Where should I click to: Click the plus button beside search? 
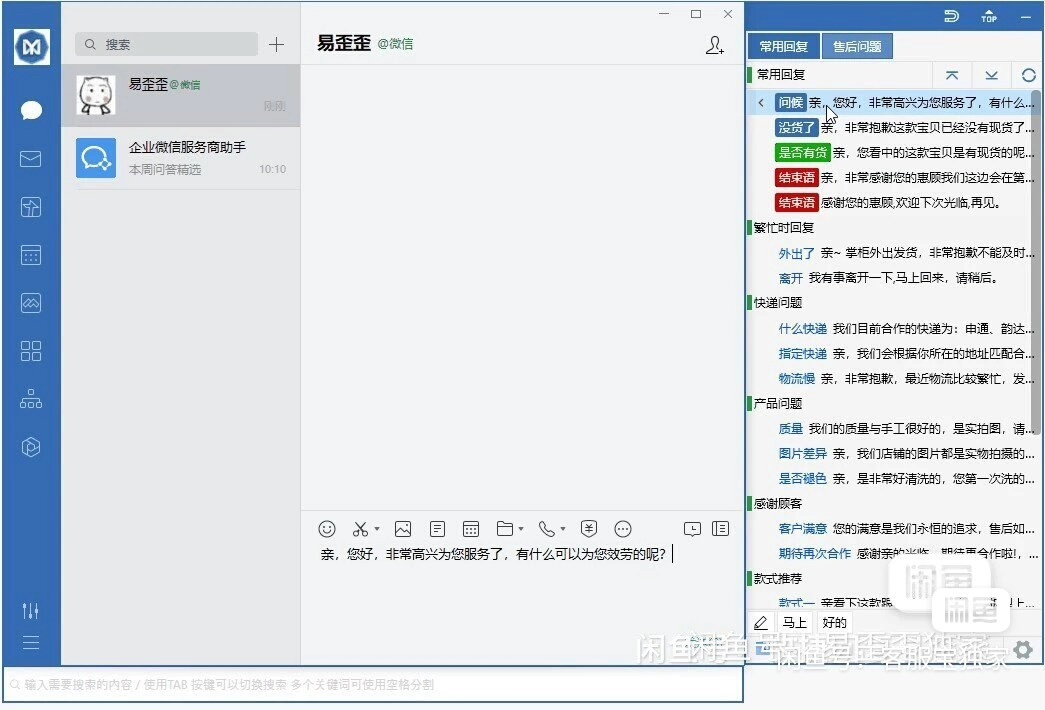(x=277, y=45)
